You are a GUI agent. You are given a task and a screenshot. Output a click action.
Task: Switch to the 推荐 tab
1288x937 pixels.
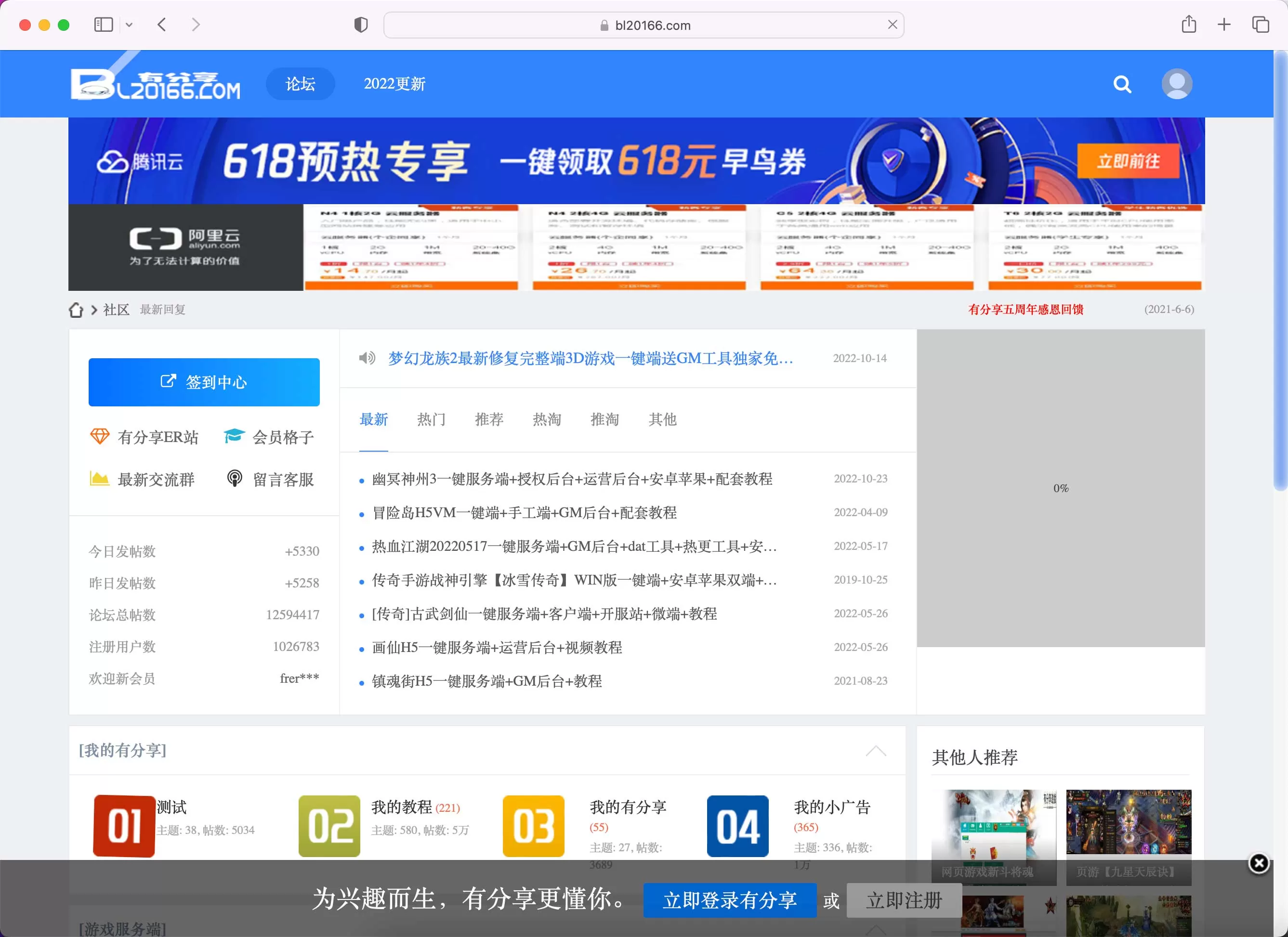pos(489,419)
